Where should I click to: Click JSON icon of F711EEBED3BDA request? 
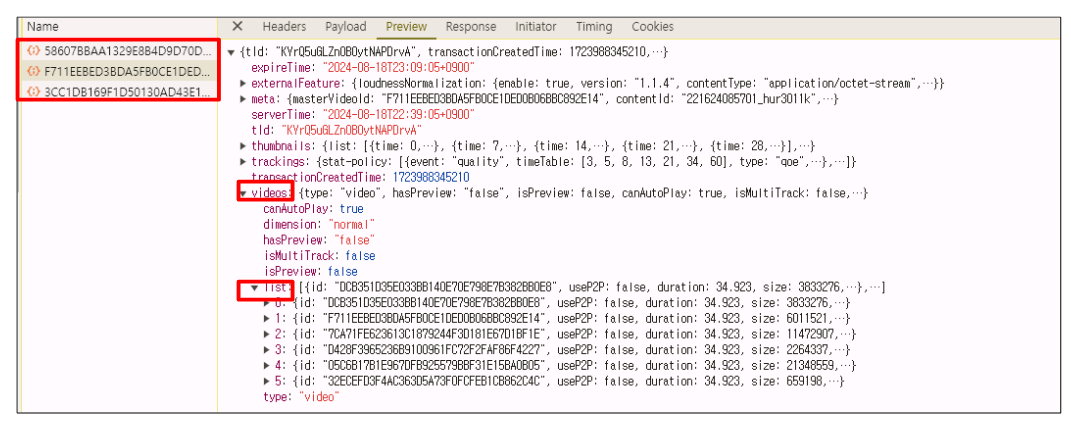tap(33, 71)
